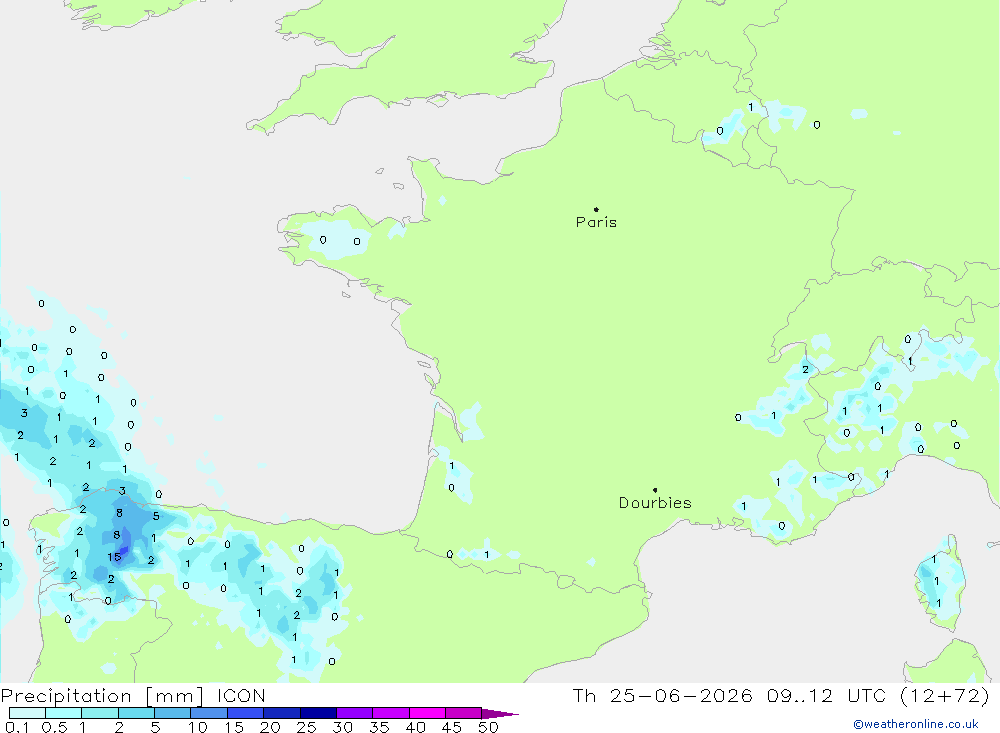Click the 50 legend scale label
This screenshot has width=1000, height=733.
click(x=488, y=727)
